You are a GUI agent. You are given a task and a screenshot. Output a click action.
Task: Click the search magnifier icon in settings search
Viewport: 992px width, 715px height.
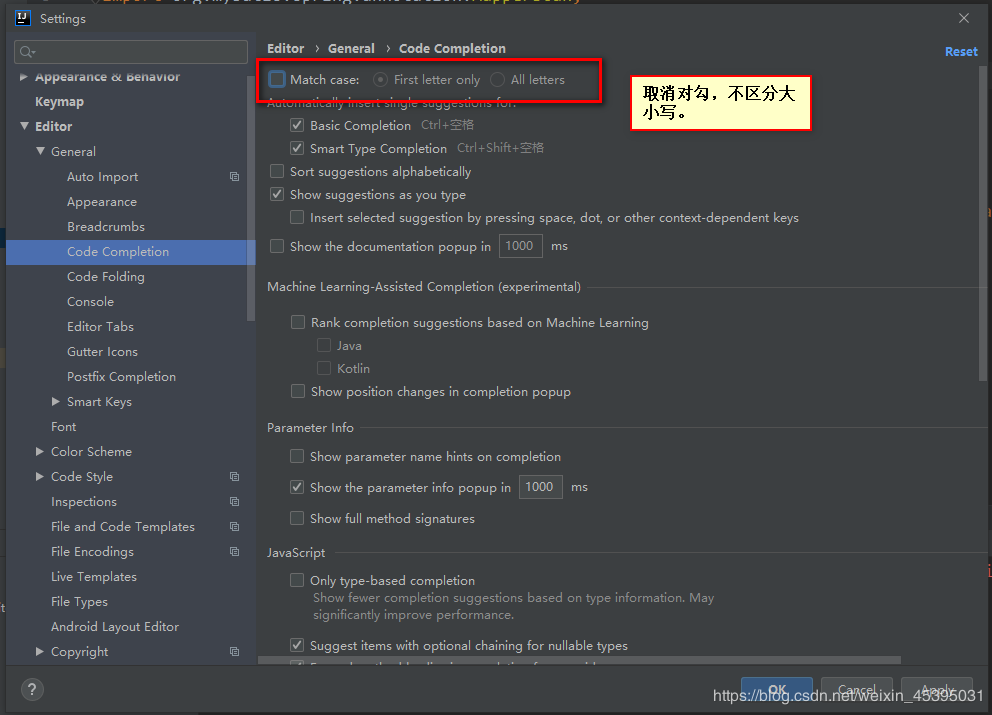pos(27,52)
